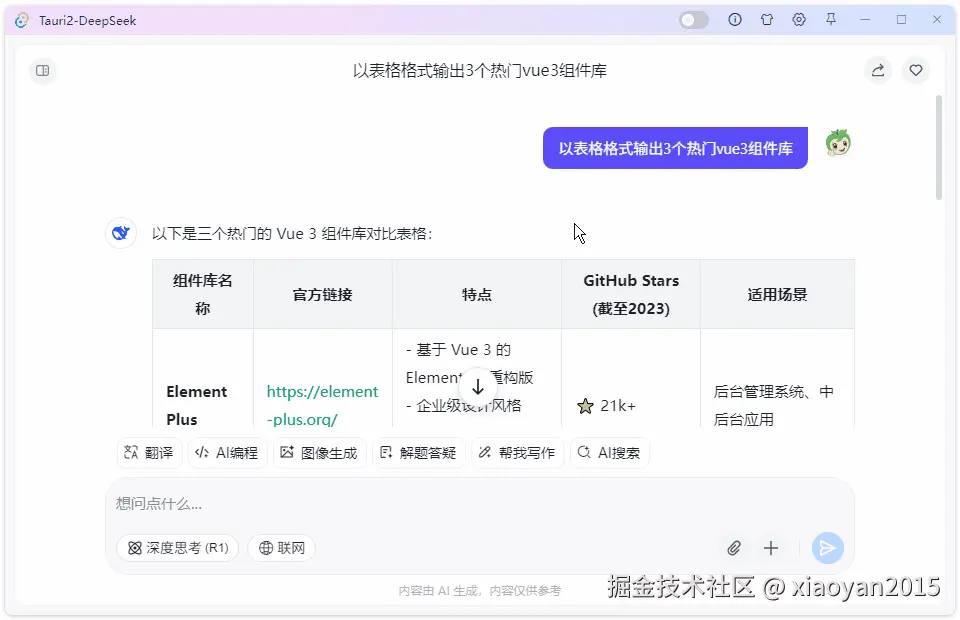Maximize the Tauri2-DeepSeek window

click(901, 20)
